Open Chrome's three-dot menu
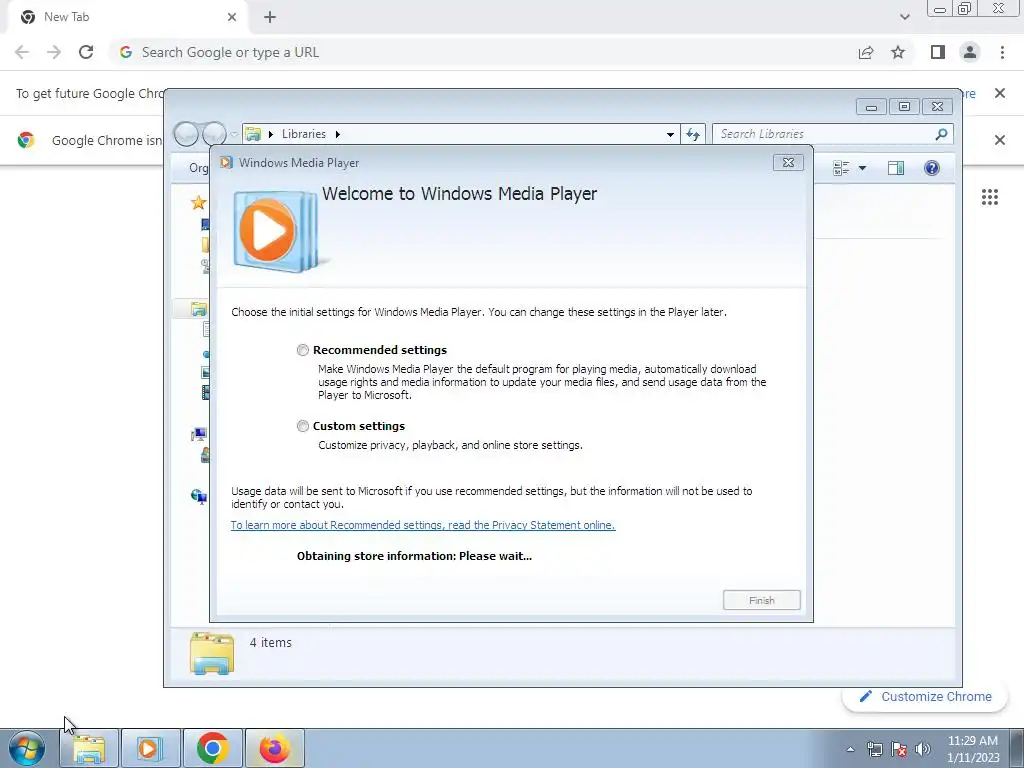 point(1002,52)
